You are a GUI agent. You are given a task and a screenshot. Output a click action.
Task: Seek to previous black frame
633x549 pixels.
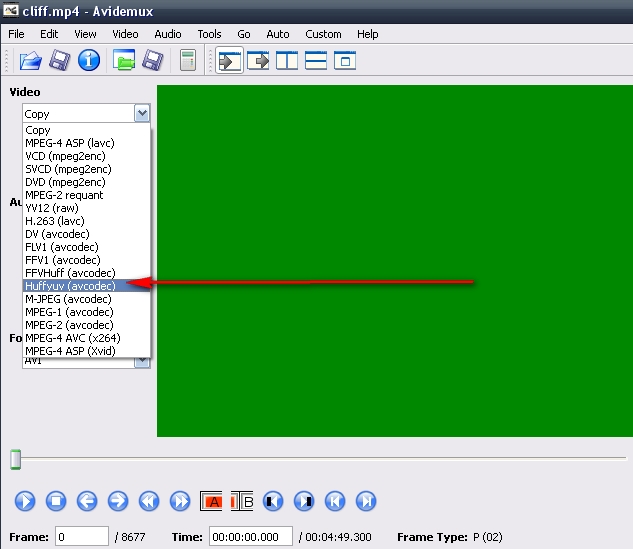click(273, 501)
